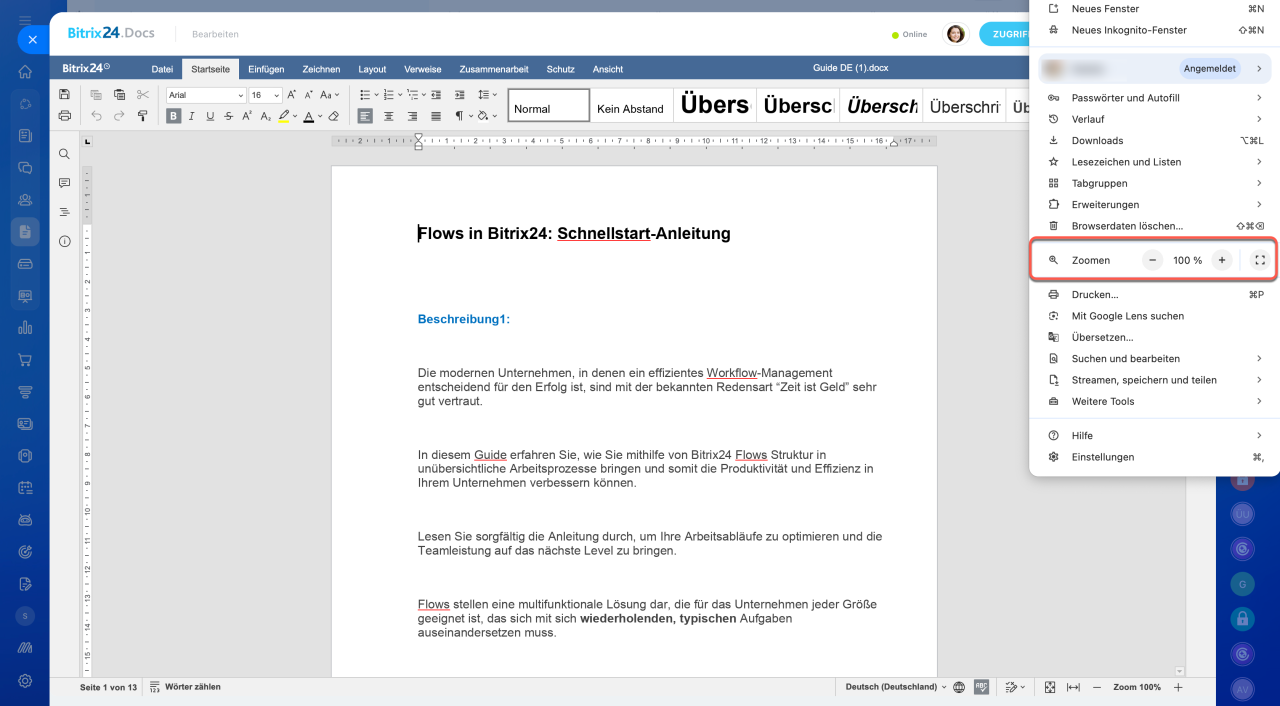Toggle superscript formatting
This screenshot has width=1280, height=706.
tap(247, 116)
